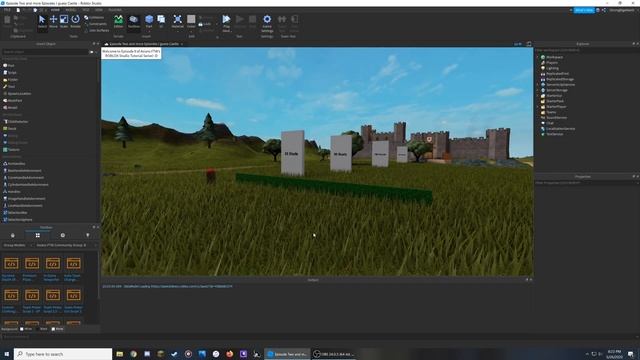This screenshot has width=640, height=360.
Task: Switch to the VIEW ribbon tab
Action: 99,10
